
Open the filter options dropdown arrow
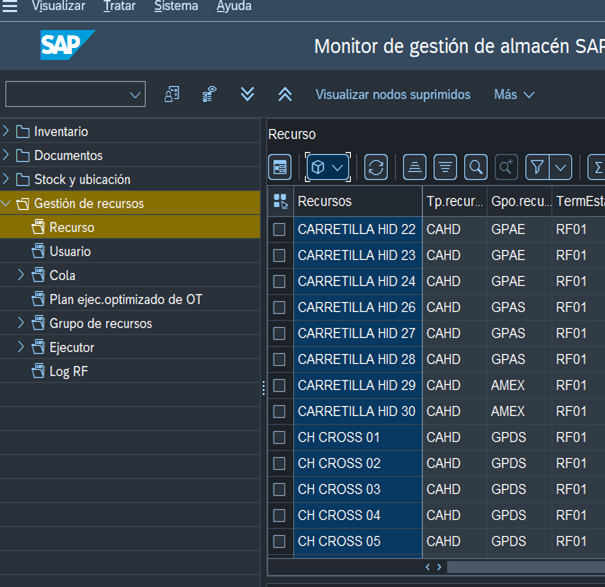tap(561, 167)
